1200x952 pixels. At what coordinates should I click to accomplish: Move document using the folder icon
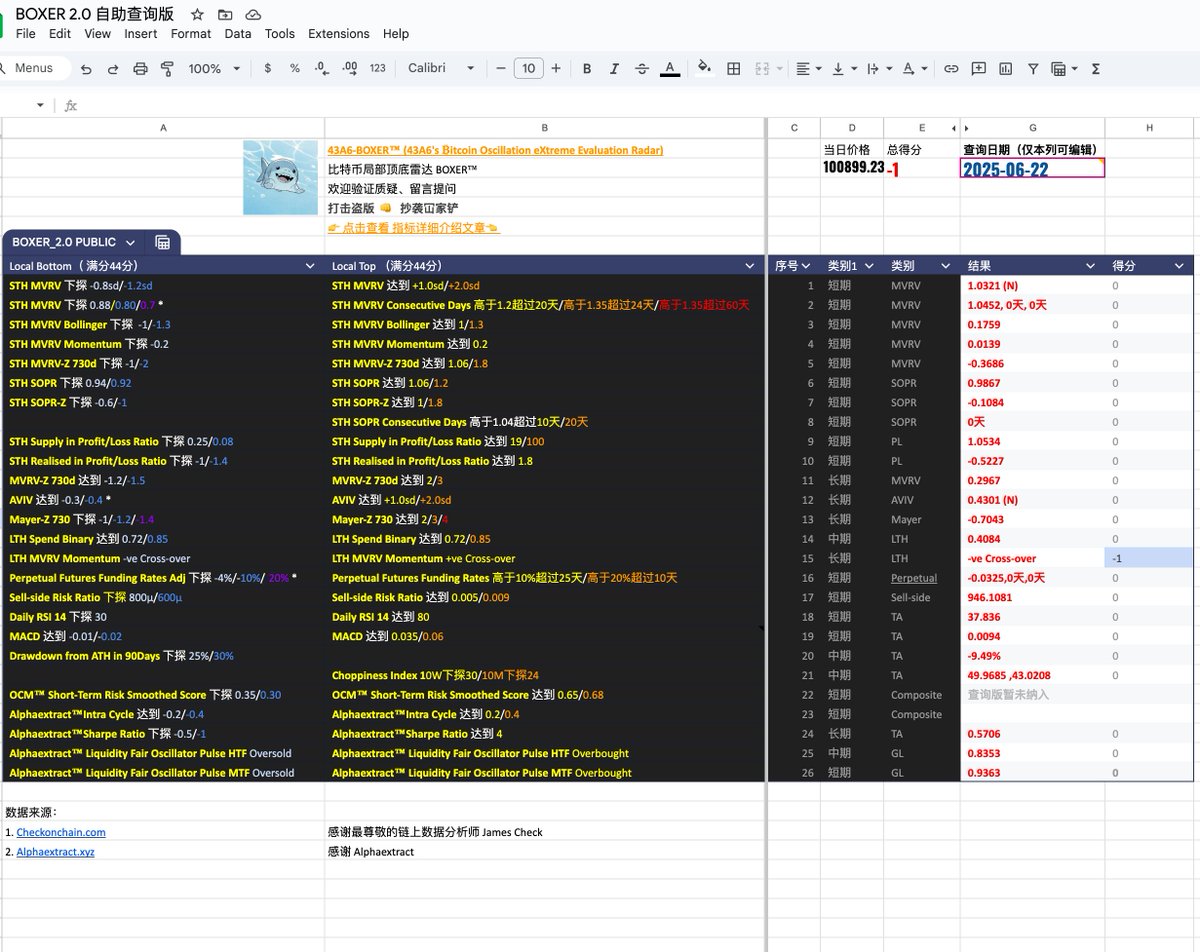pos(225,14)
